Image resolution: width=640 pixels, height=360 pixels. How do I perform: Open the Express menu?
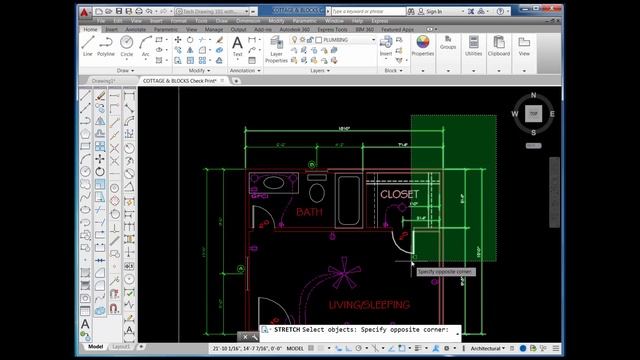(380, 21)
